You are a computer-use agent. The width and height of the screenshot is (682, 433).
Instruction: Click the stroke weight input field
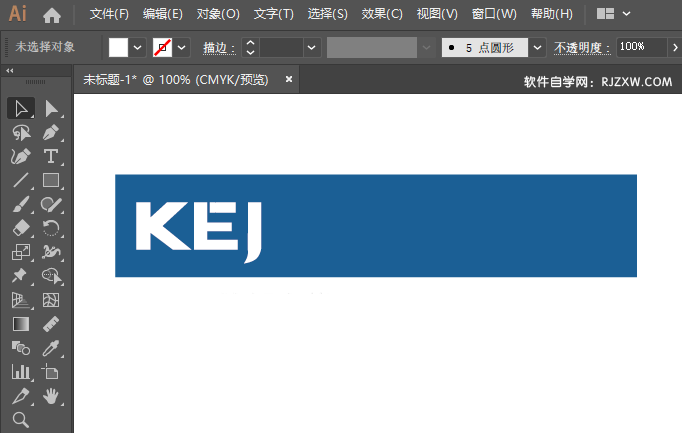pyautogui.click(x=281, y=47)
